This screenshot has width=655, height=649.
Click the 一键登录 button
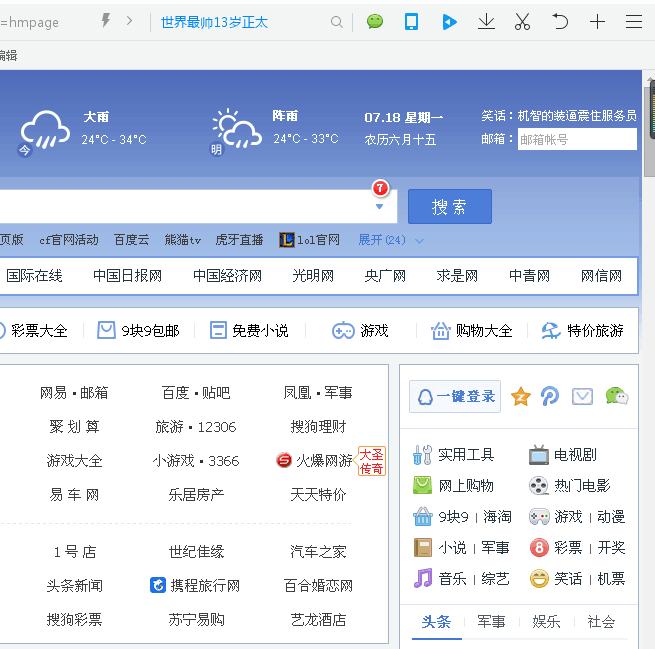point(455,396)
